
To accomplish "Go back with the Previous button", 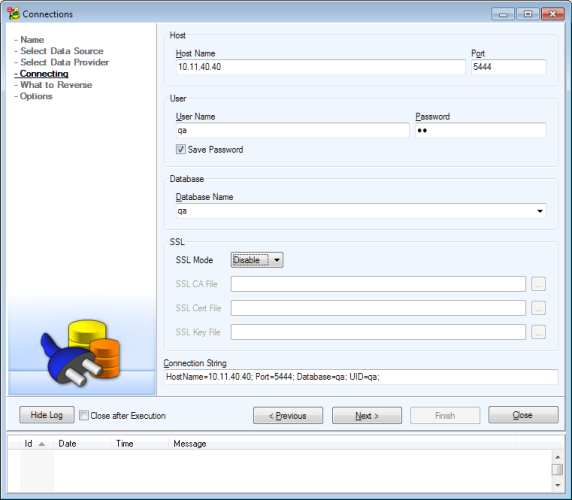I will (288, 415).
